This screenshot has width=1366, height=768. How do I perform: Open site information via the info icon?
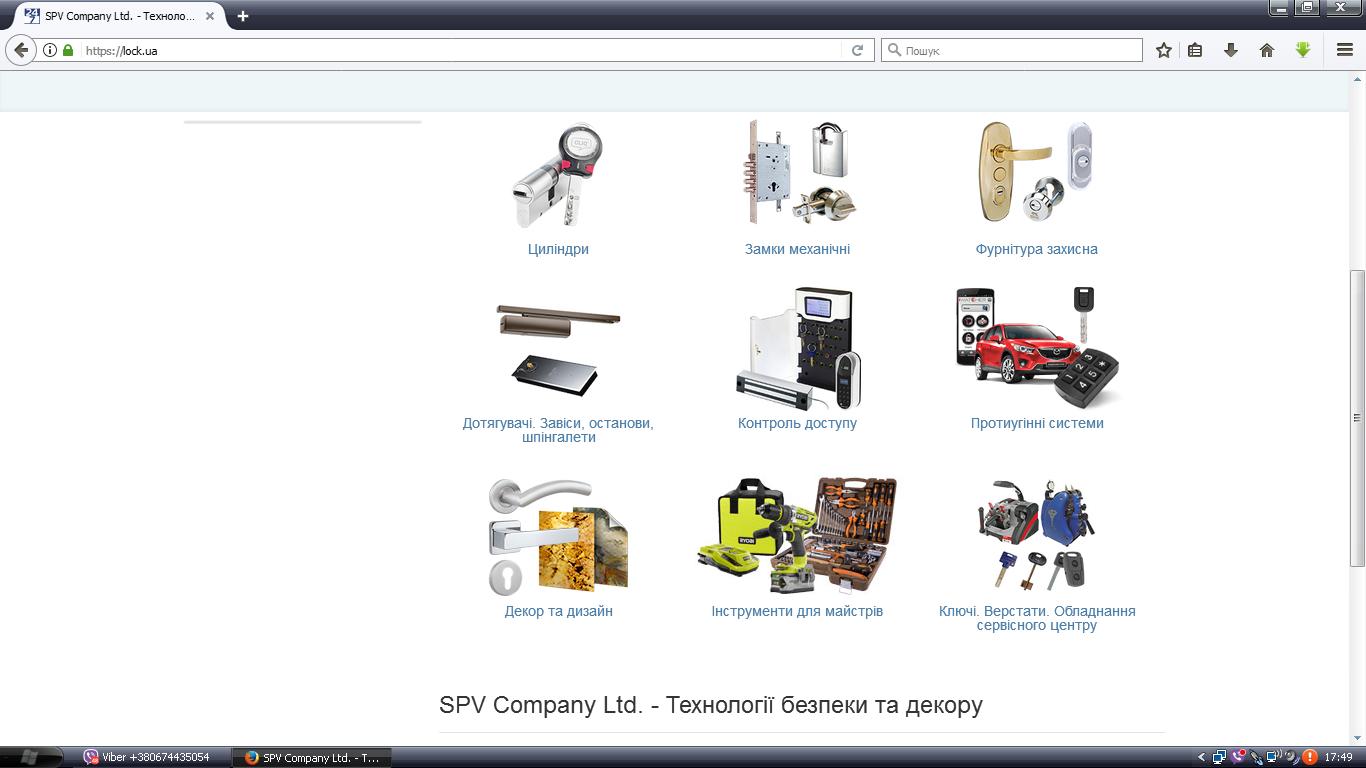50,50
